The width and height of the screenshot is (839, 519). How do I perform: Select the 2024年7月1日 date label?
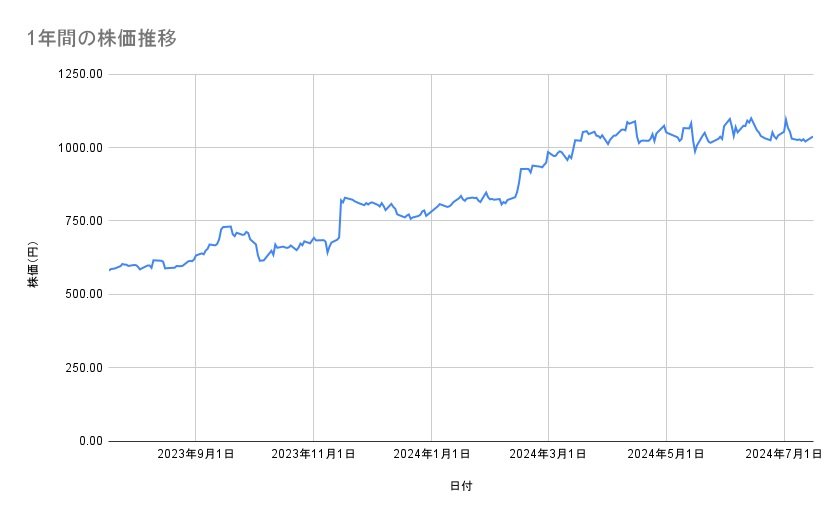783,456
